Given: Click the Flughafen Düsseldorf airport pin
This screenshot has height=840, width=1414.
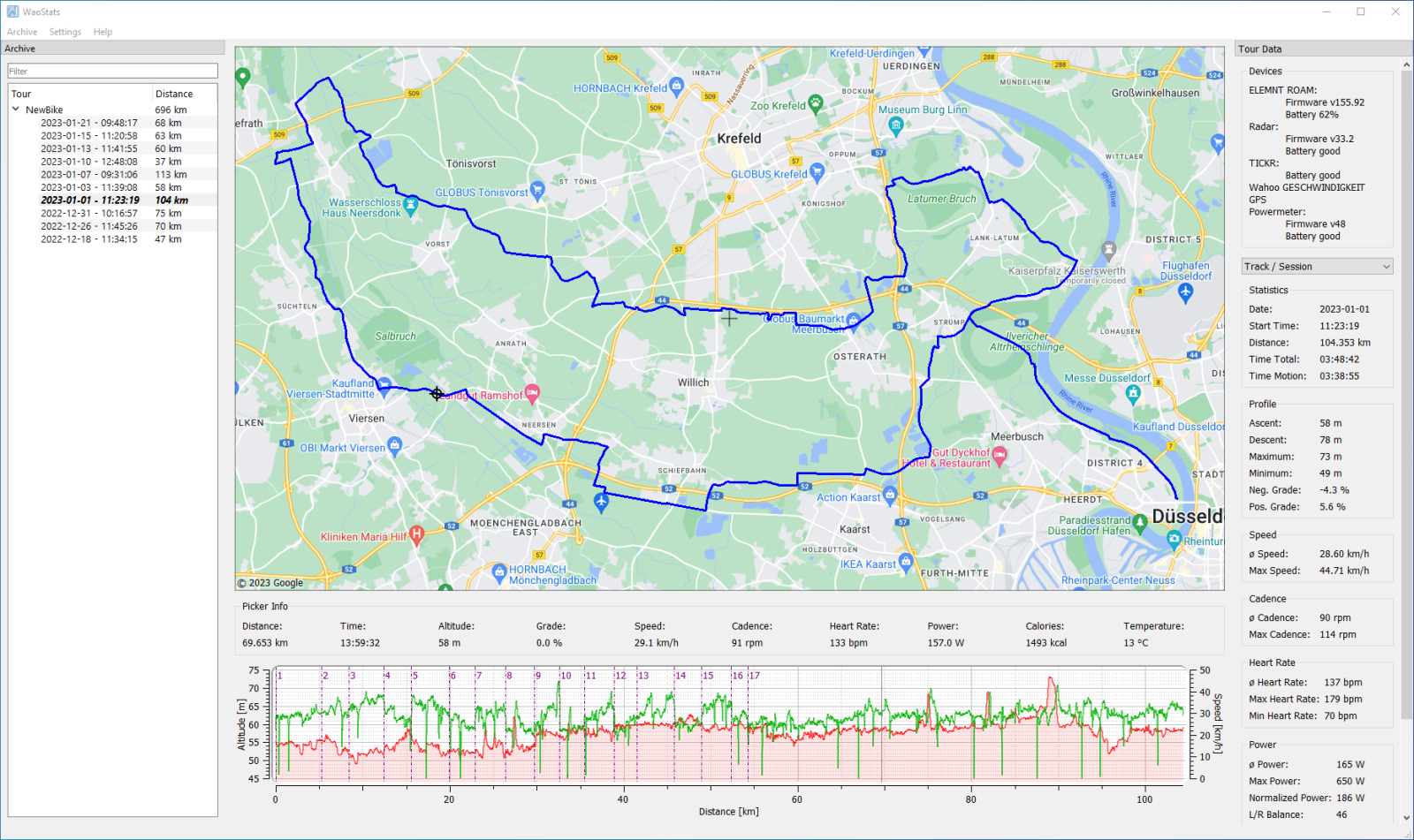Looking at the screenshot, I should coord(1186,292).
